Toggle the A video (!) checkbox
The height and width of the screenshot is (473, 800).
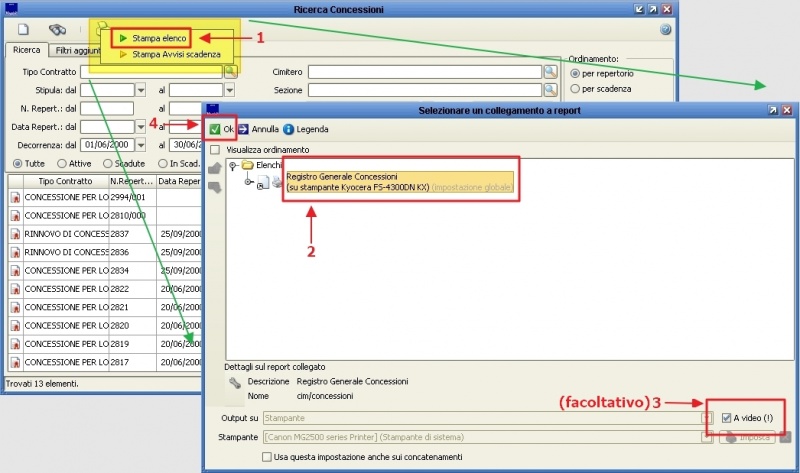727,418
